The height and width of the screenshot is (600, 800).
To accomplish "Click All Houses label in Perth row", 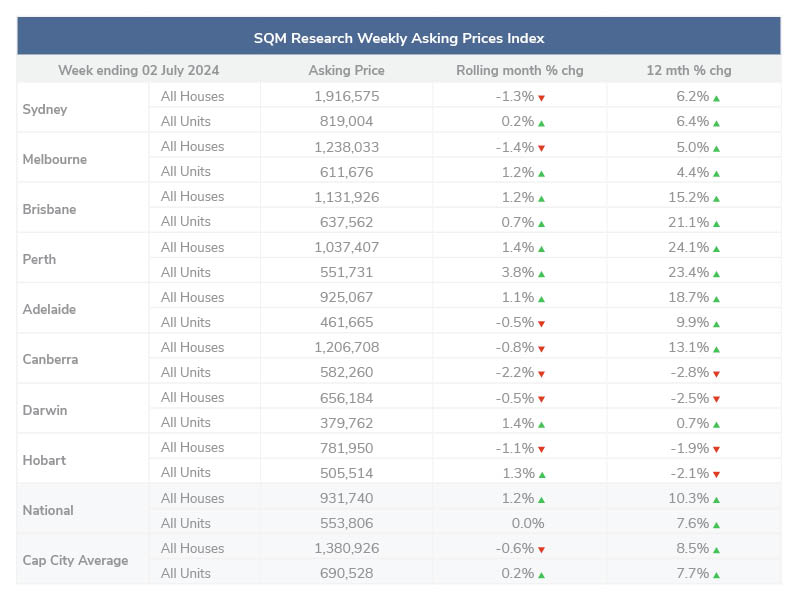I will click(x=192, y=247).
